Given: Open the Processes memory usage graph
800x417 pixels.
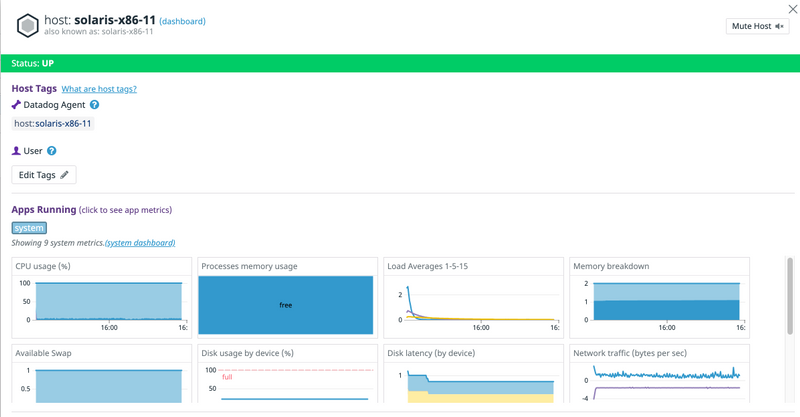Looking at the screenshot, I should point(287,298).
